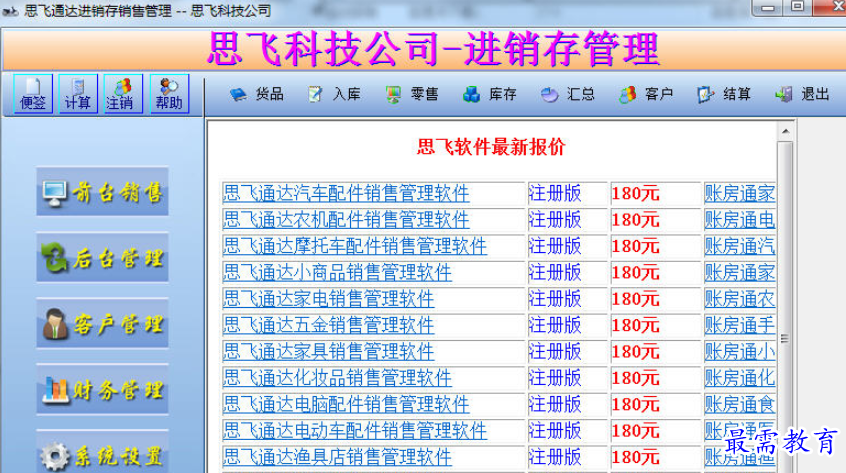Click the 结算 document pen icon

[x=705, y=95]
